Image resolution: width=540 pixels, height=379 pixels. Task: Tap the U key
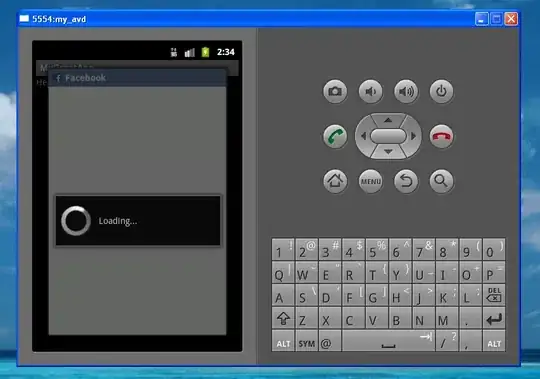click(x=424, y=272)
